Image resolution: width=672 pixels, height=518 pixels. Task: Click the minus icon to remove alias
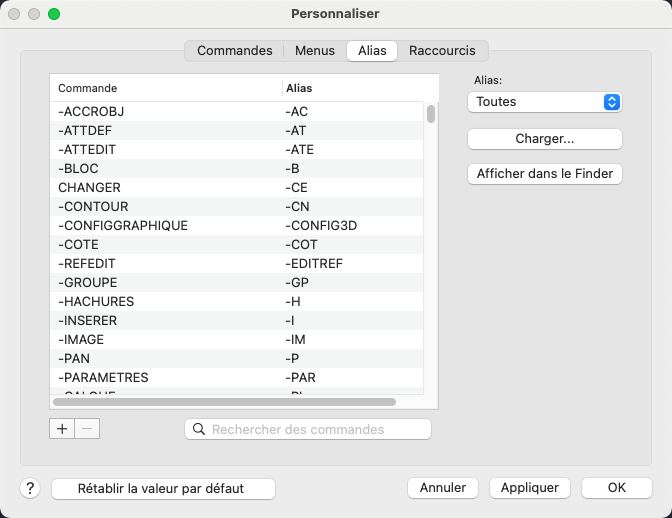tap(87, 429)
